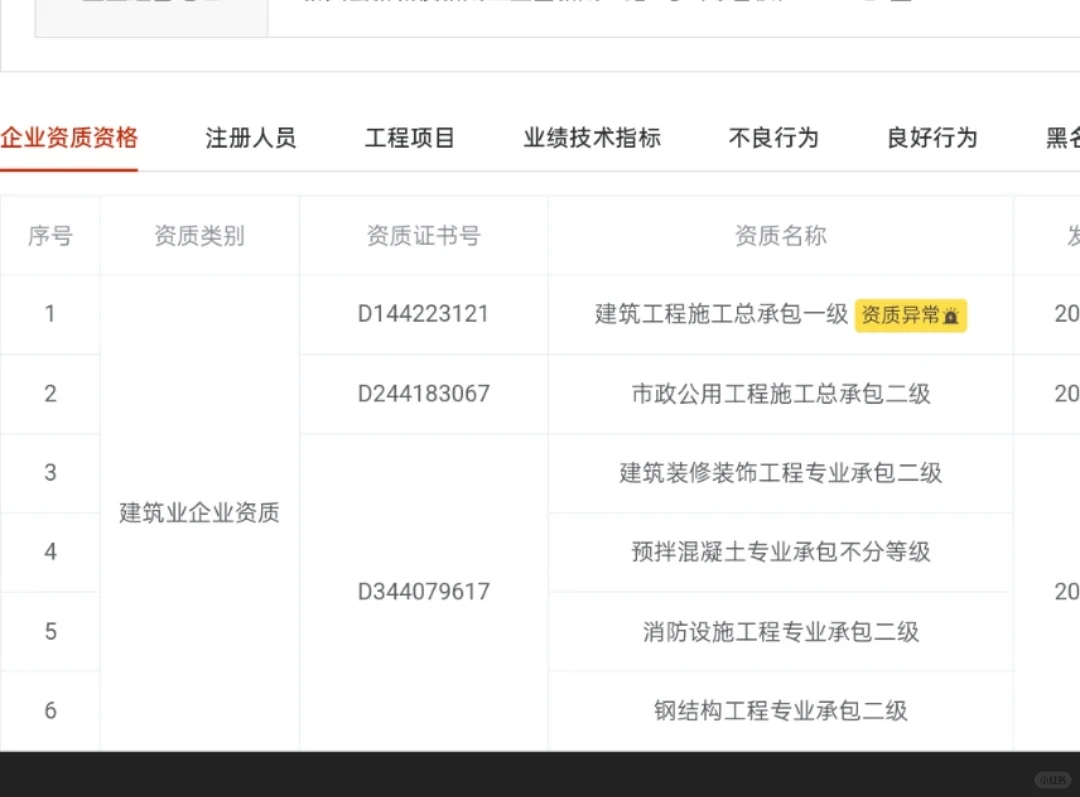Click 钢结构工程专业承包二级 entry

coord(781,710)
